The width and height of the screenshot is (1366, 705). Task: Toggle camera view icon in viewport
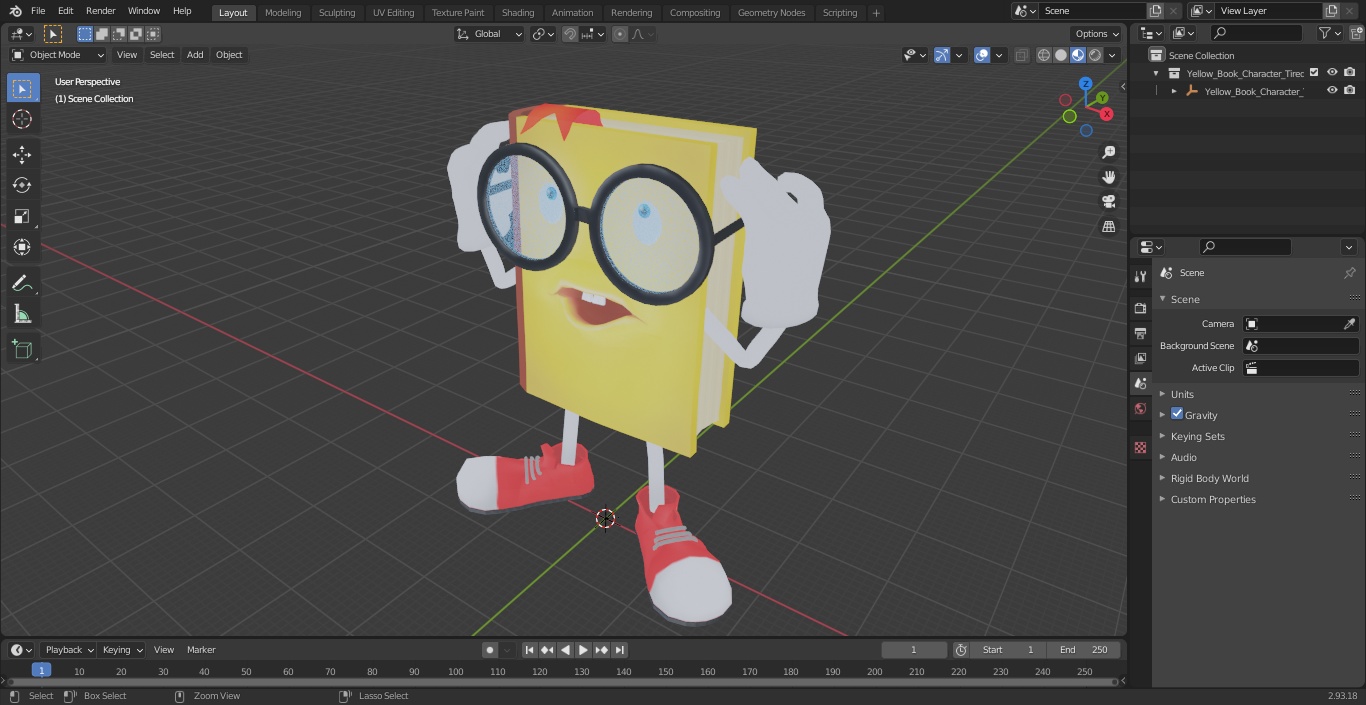click(1108, 201)
